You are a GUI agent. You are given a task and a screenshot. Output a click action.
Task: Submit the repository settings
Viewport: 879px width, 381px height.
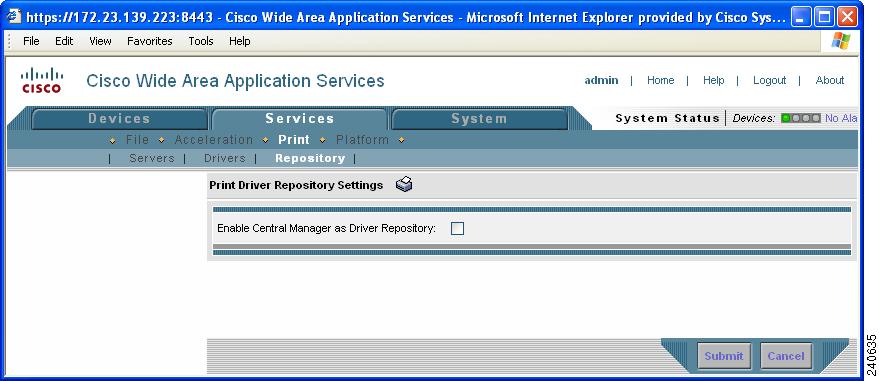click(x=724, y=356)
